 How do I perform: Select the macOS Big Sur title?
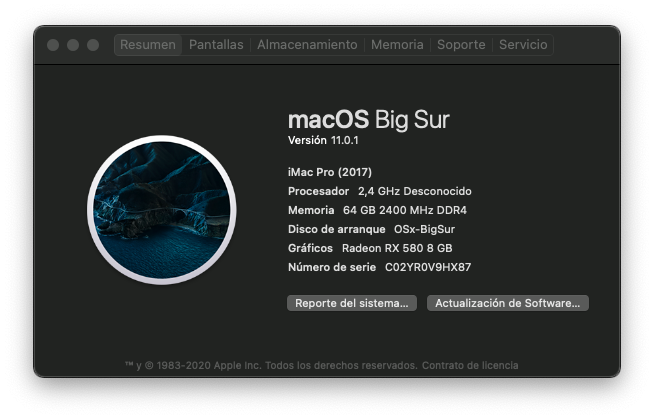tap(369, 120)
